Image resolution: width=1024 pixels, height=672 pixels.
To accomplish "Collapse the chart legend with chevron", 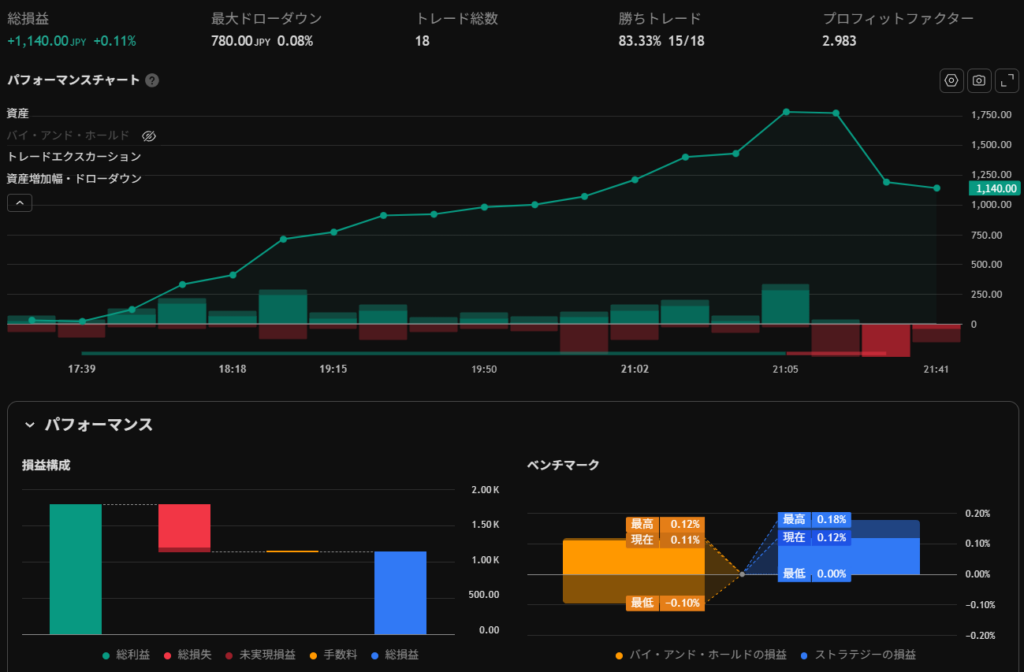I will coord(19,203).
